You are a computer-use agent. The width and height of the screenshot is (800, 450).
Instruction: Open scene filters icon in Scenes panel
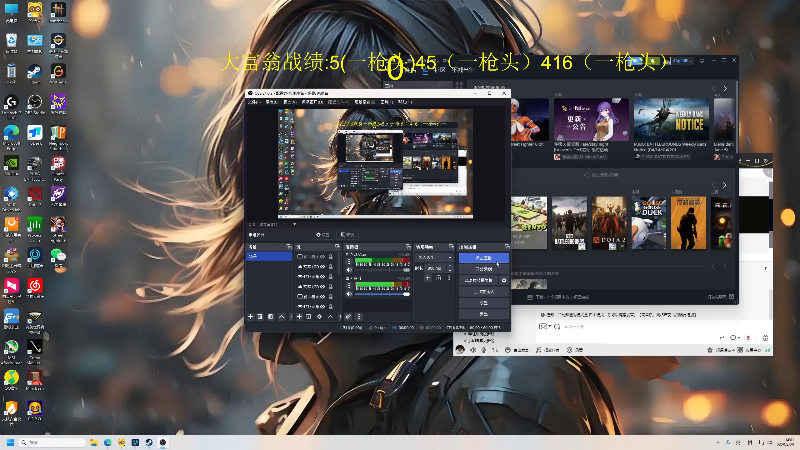[x=270, y=317]
